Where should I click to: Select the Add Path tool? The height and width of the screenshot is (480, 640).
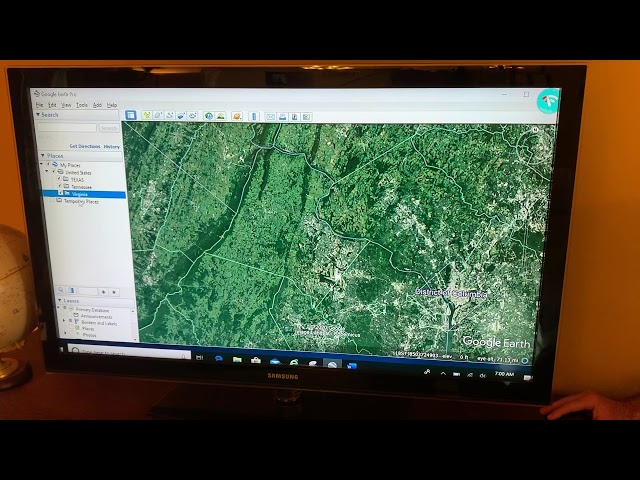point(170,116)
